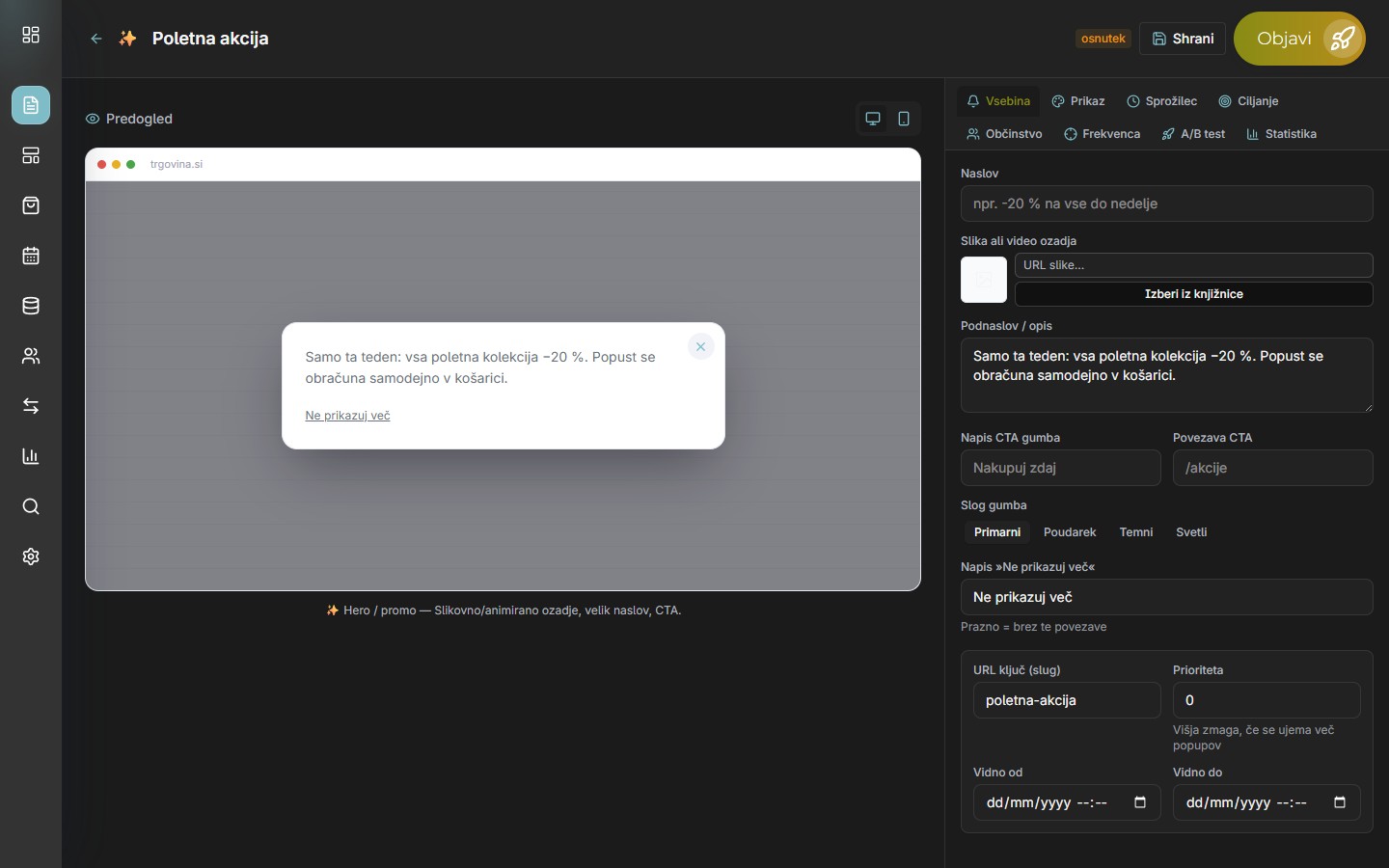Open the bar chart icon in sidebar
This screenshot has height=868, width=1389.
click(x=31, y=456)
